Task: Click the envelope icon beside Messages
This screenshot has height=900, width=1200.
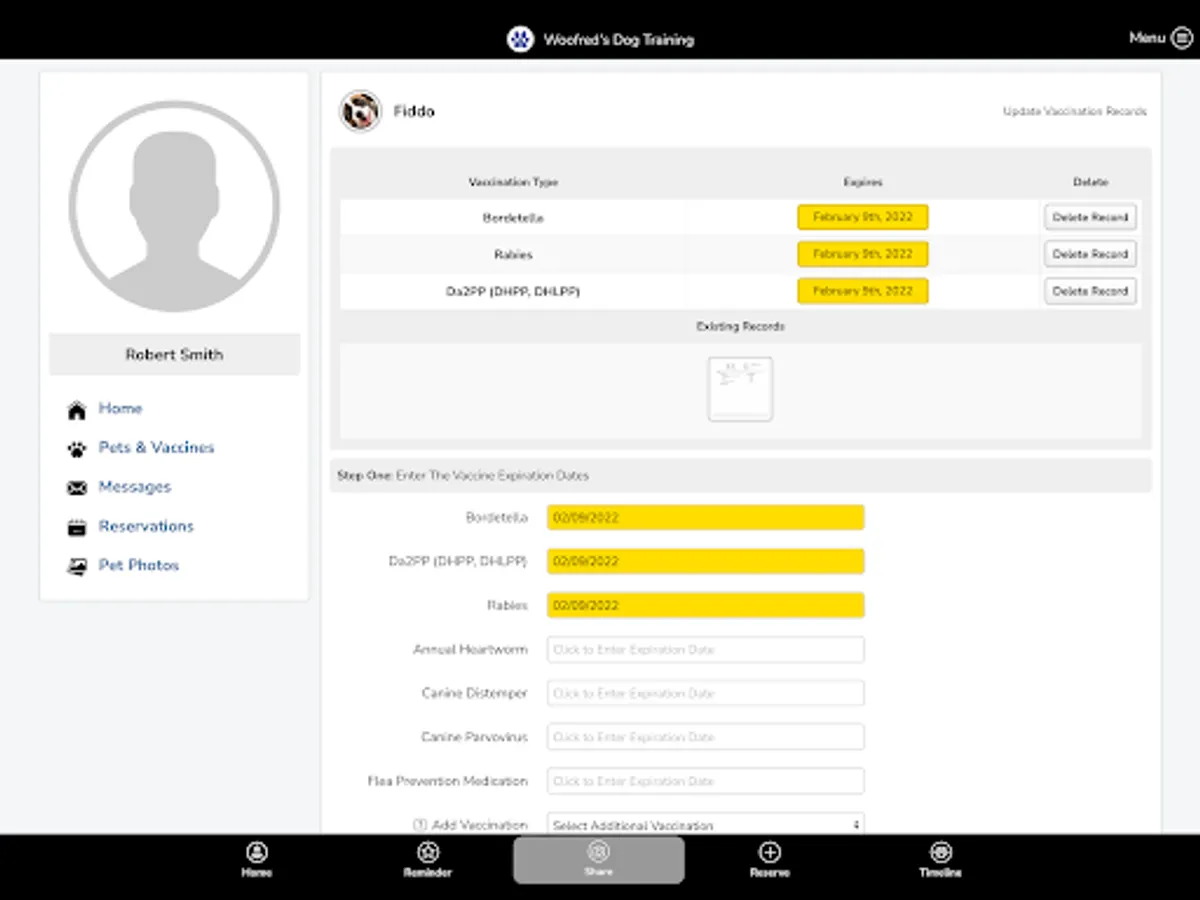Action: [76, 487]
